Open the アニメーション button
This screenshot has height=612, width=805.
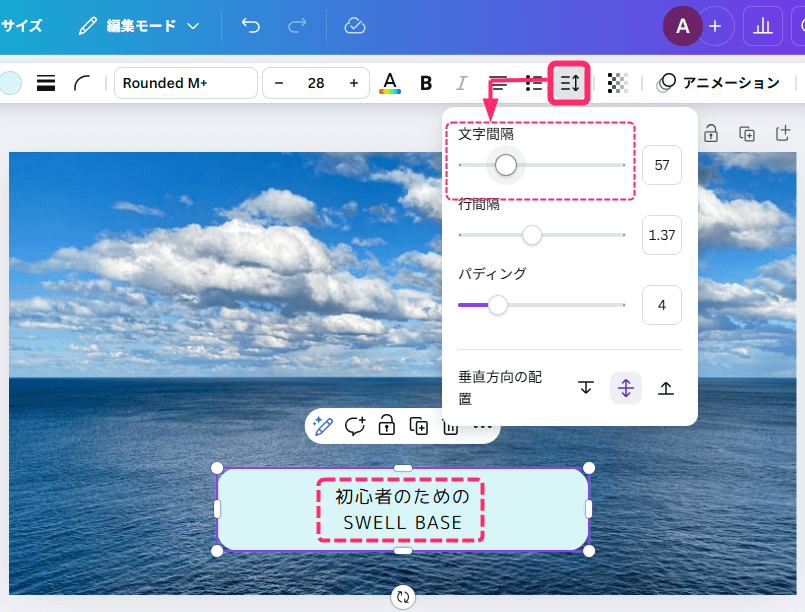[718, 83]
